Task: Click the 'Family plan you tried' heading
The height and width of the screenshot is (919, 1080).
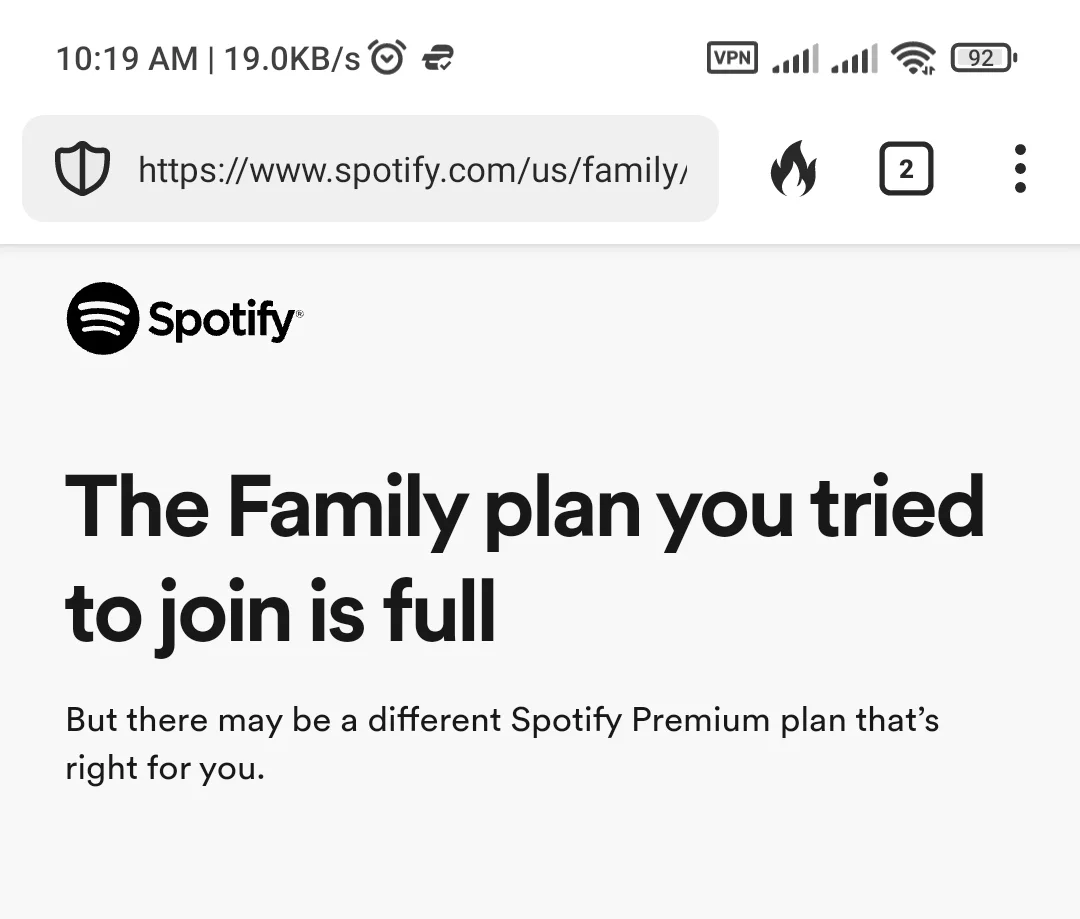Action: (x=606, y=510)
